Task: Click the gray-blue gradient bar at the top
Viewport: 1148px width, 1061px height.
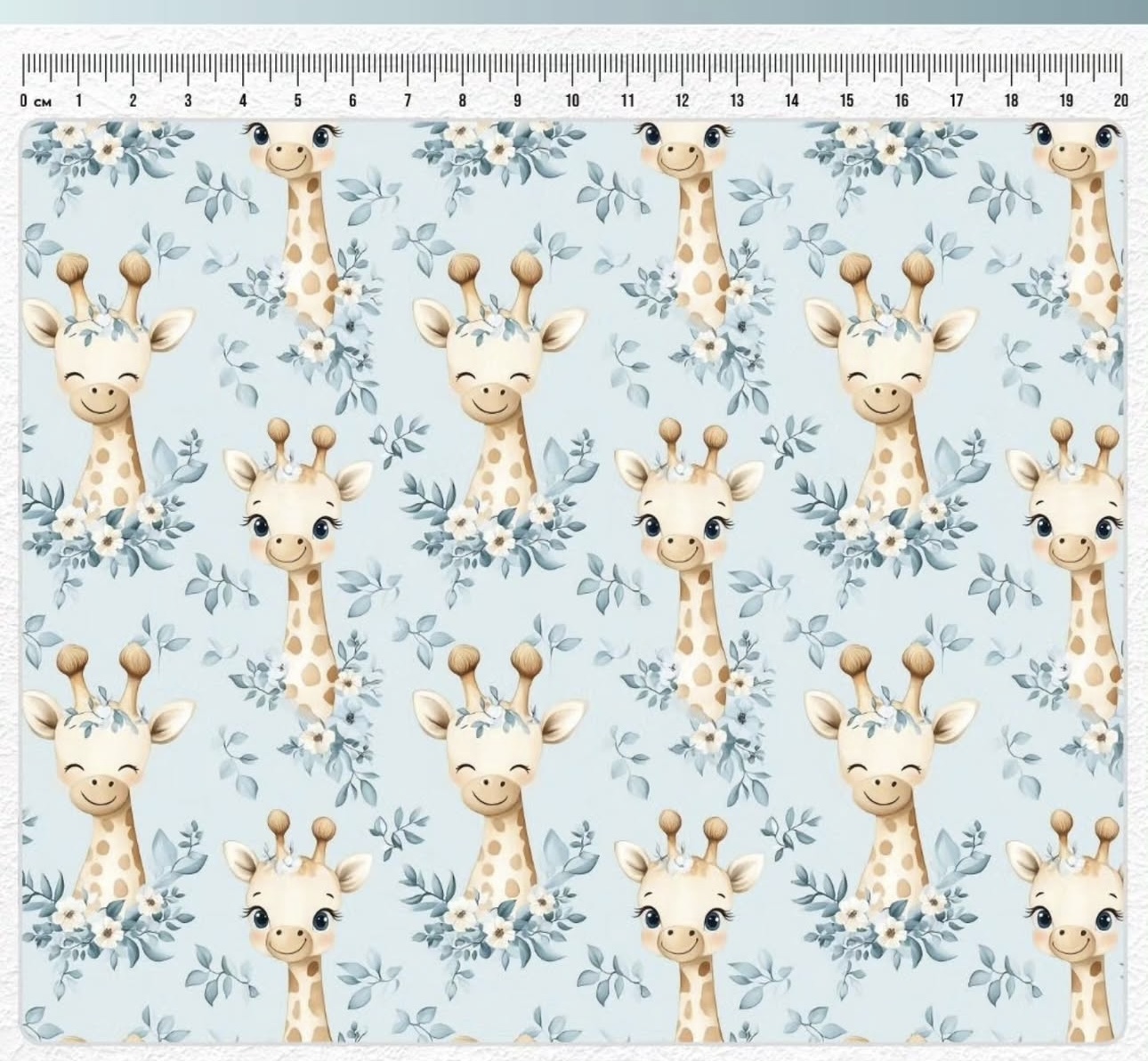Action: click(x=574, y=12)
